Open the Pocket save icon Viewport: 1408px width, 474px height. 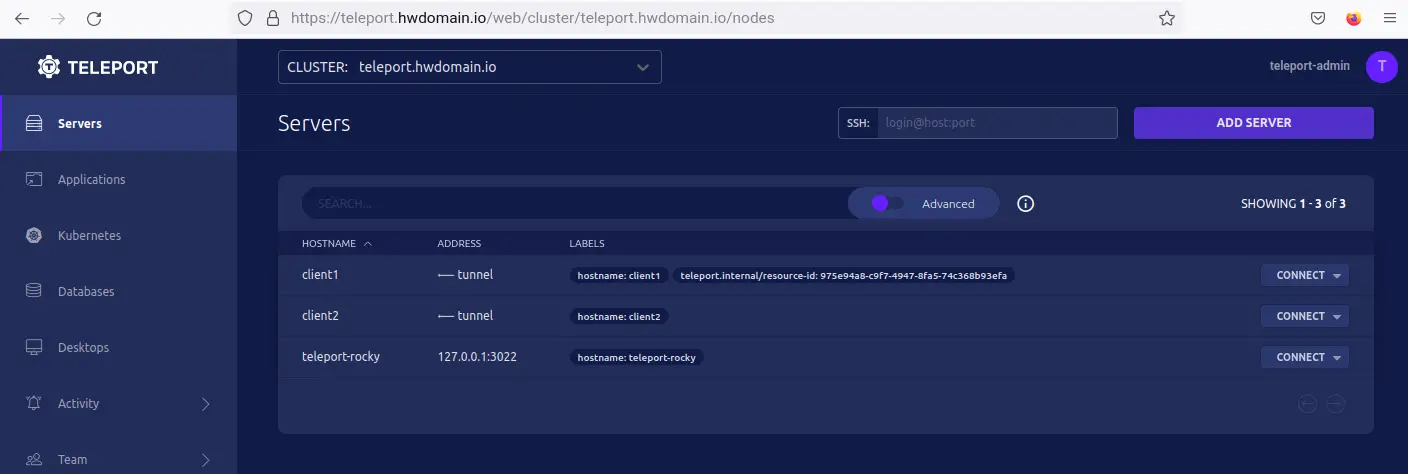(1319, 18)
